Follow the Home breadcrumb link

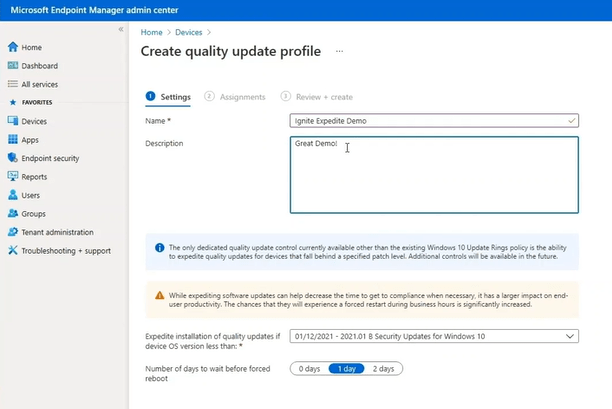(151, 32)
